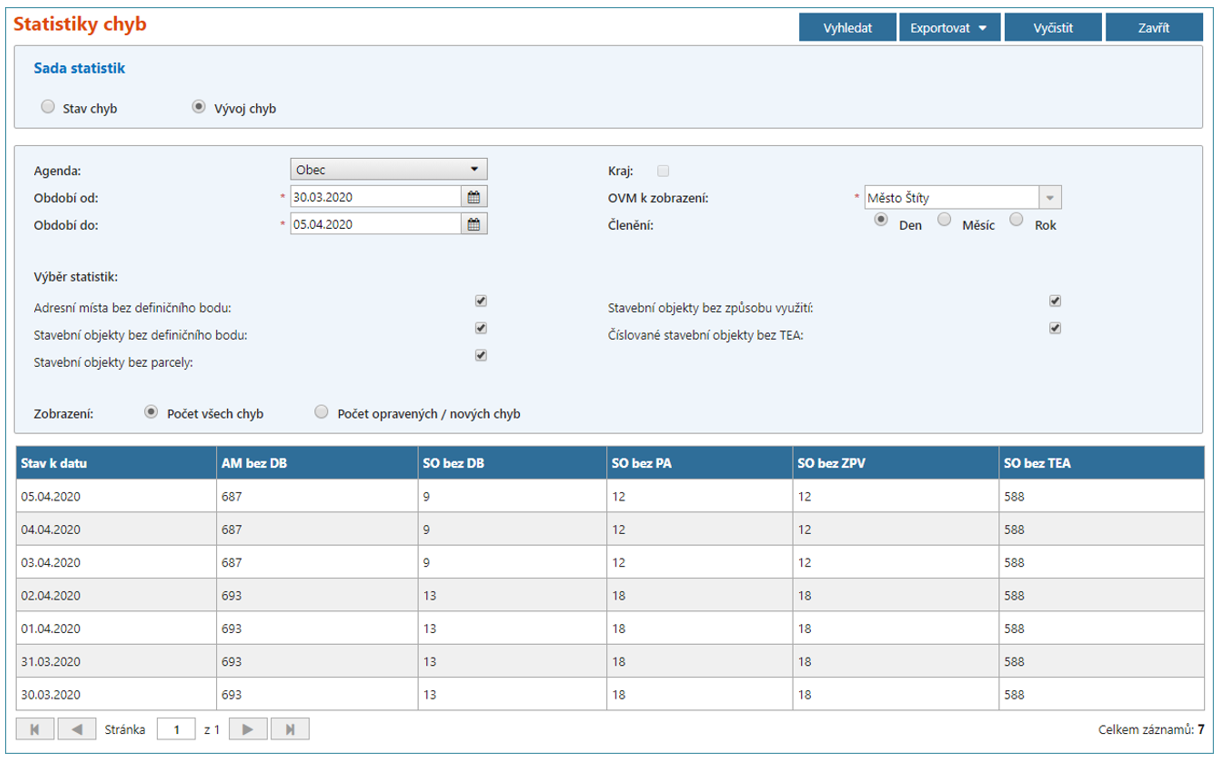Expand the OVM k zobrazení combo box
This screenshot has width=1217, height=757.
tap(1050, 198)
